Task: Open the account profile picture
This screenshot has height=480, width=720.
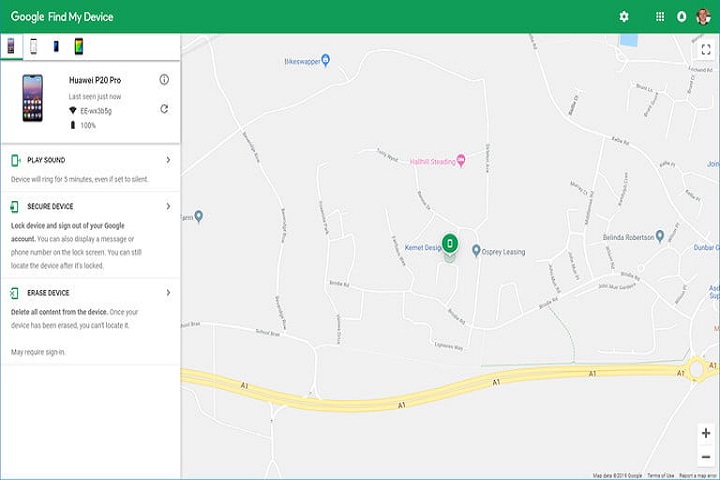Action: pyautogui.click(x=703, y=17)
